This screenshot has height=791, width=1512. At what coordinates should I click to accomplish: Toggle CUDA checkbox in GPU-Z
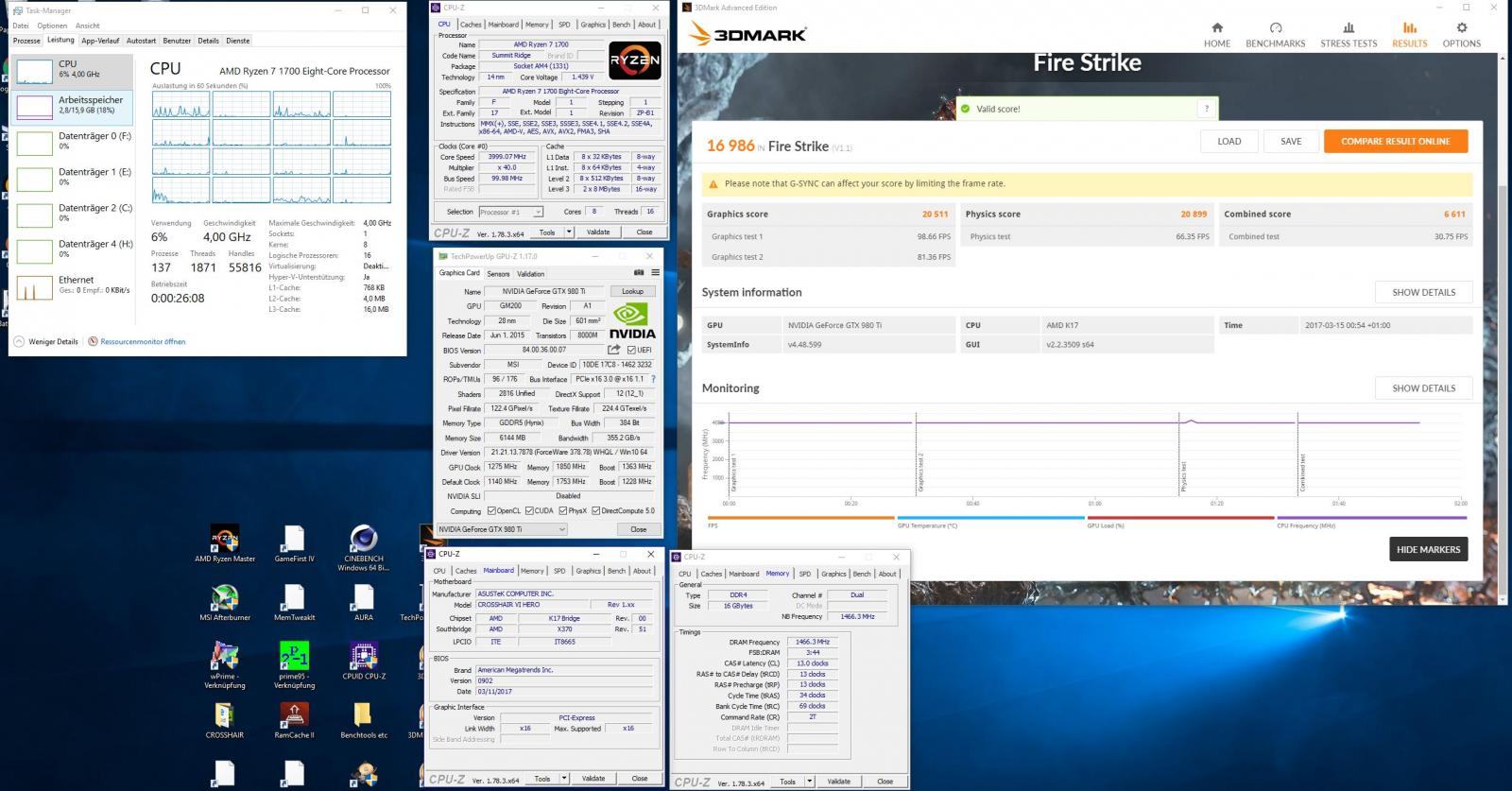click(529, 511)
